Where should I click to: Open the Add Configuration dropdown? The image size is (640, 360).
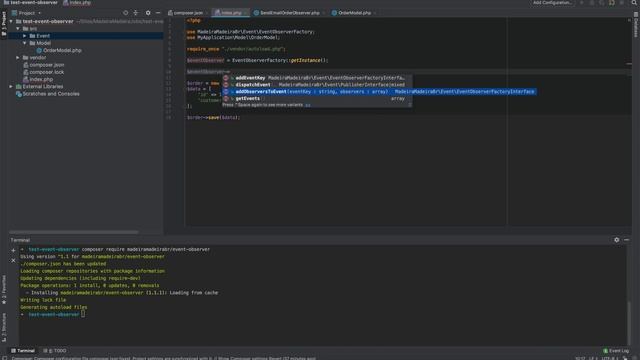coord(552,2)
